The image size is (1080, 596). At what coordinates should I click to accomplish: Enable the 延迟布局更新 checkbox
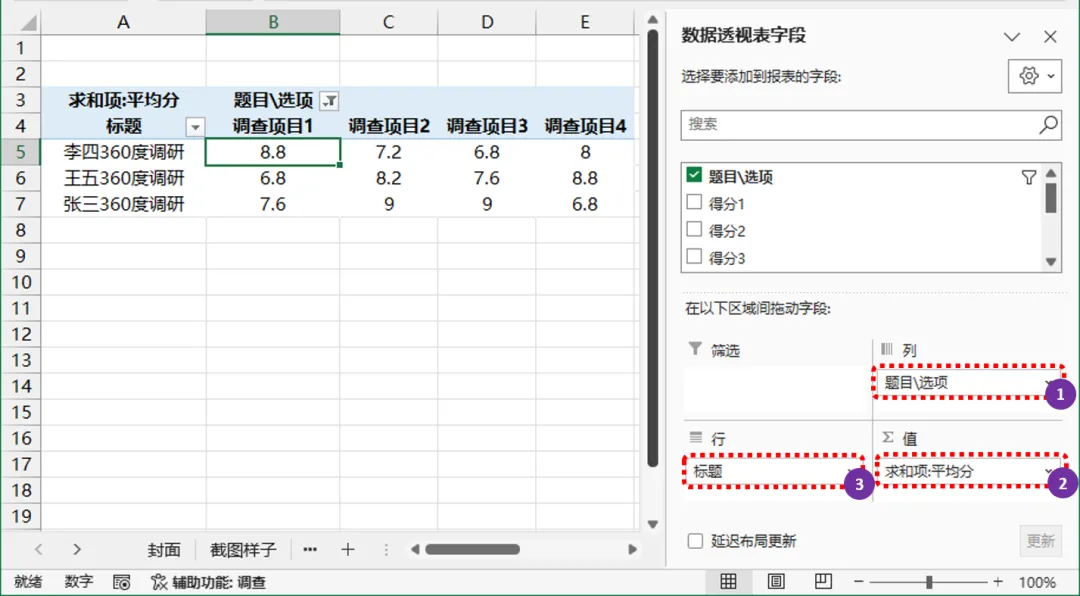click(695, 541)
